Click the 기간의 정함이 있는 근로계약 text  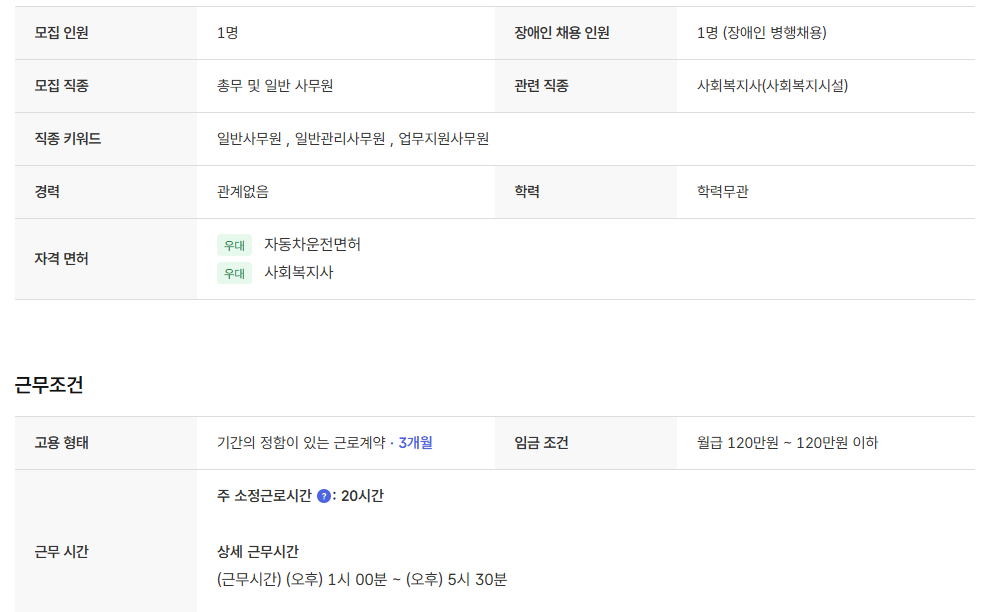[x=301, y=442]
